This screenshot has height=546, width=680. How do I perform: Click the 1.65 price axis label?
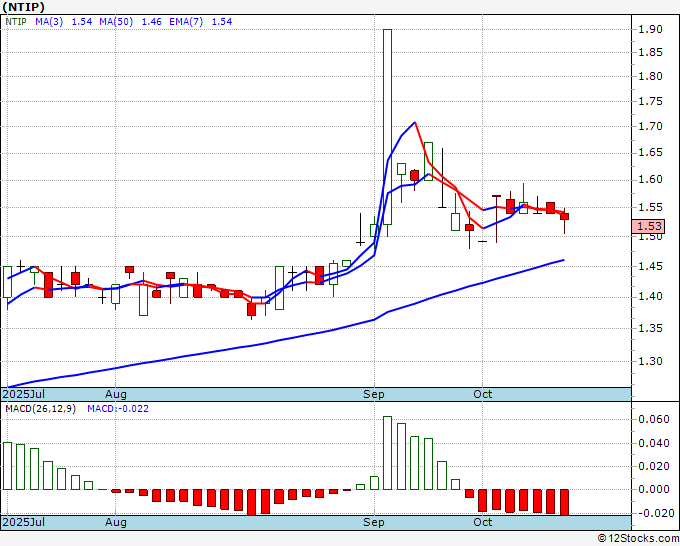point(650,153)
